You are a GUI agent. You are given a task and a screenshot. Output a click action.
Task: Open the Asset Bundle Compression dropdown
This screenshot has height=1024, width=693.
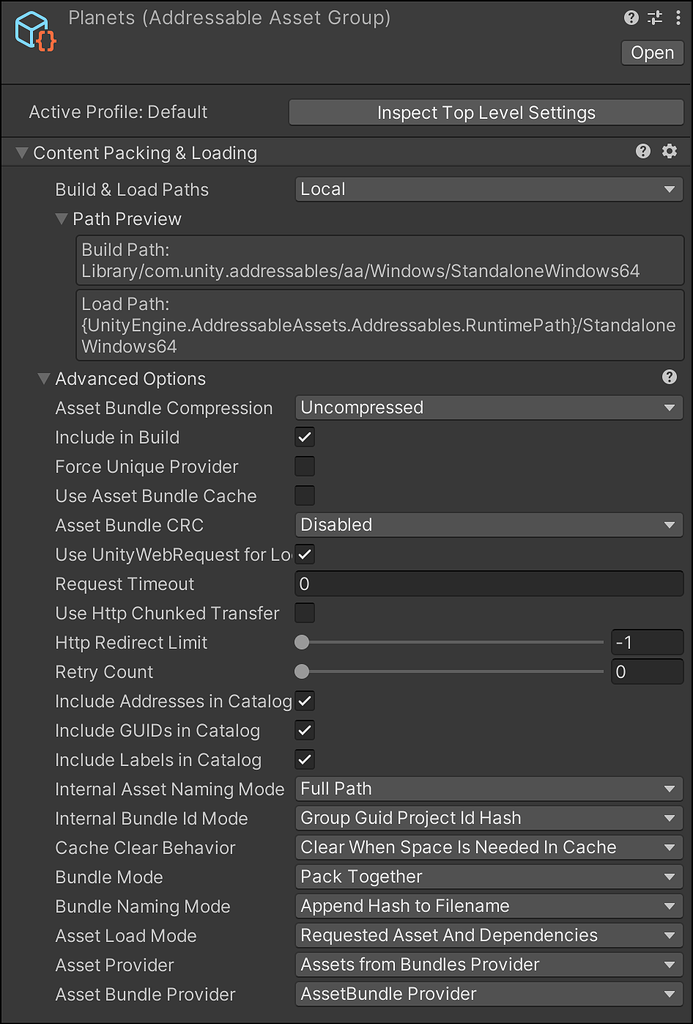[488, 408]
